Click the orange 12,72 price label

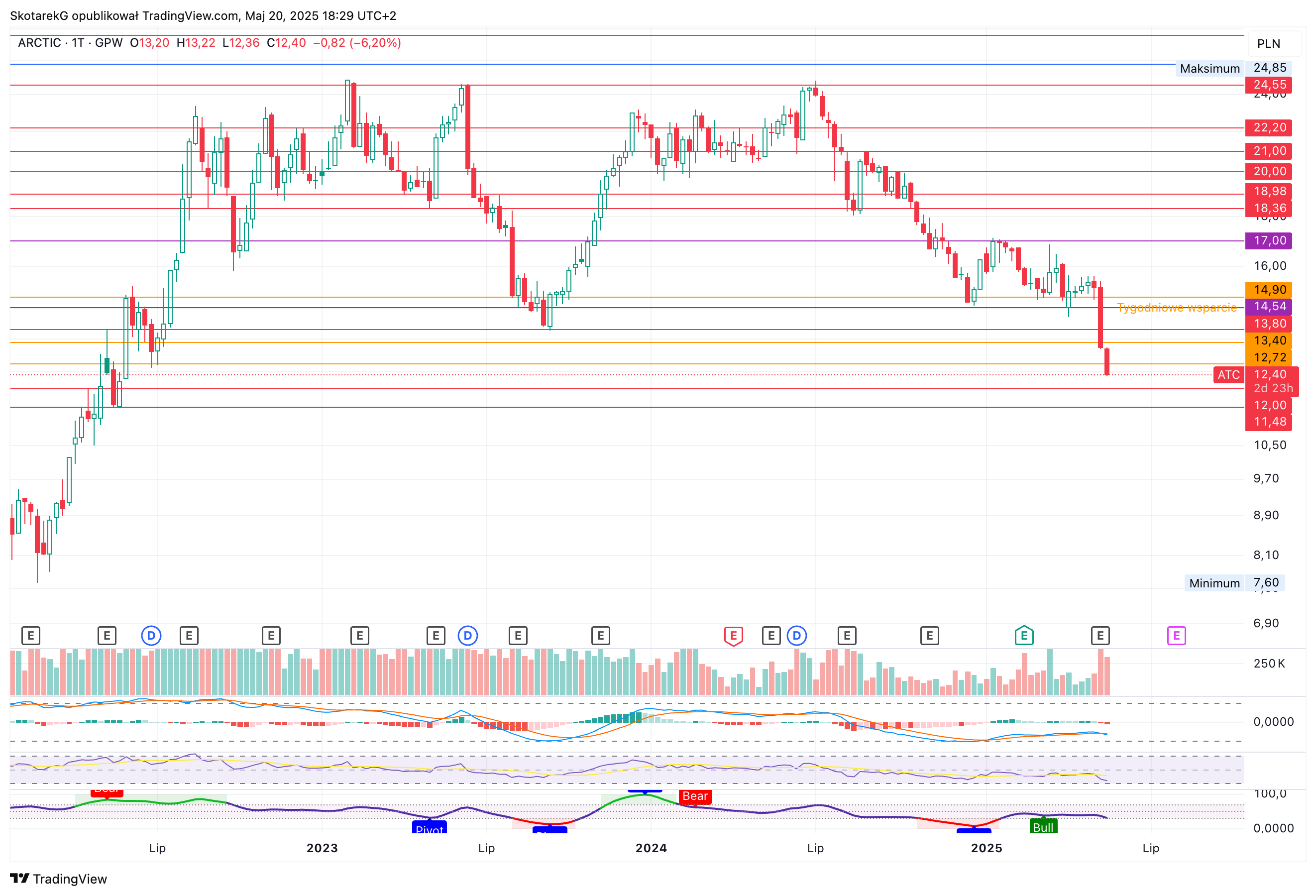1268,357
